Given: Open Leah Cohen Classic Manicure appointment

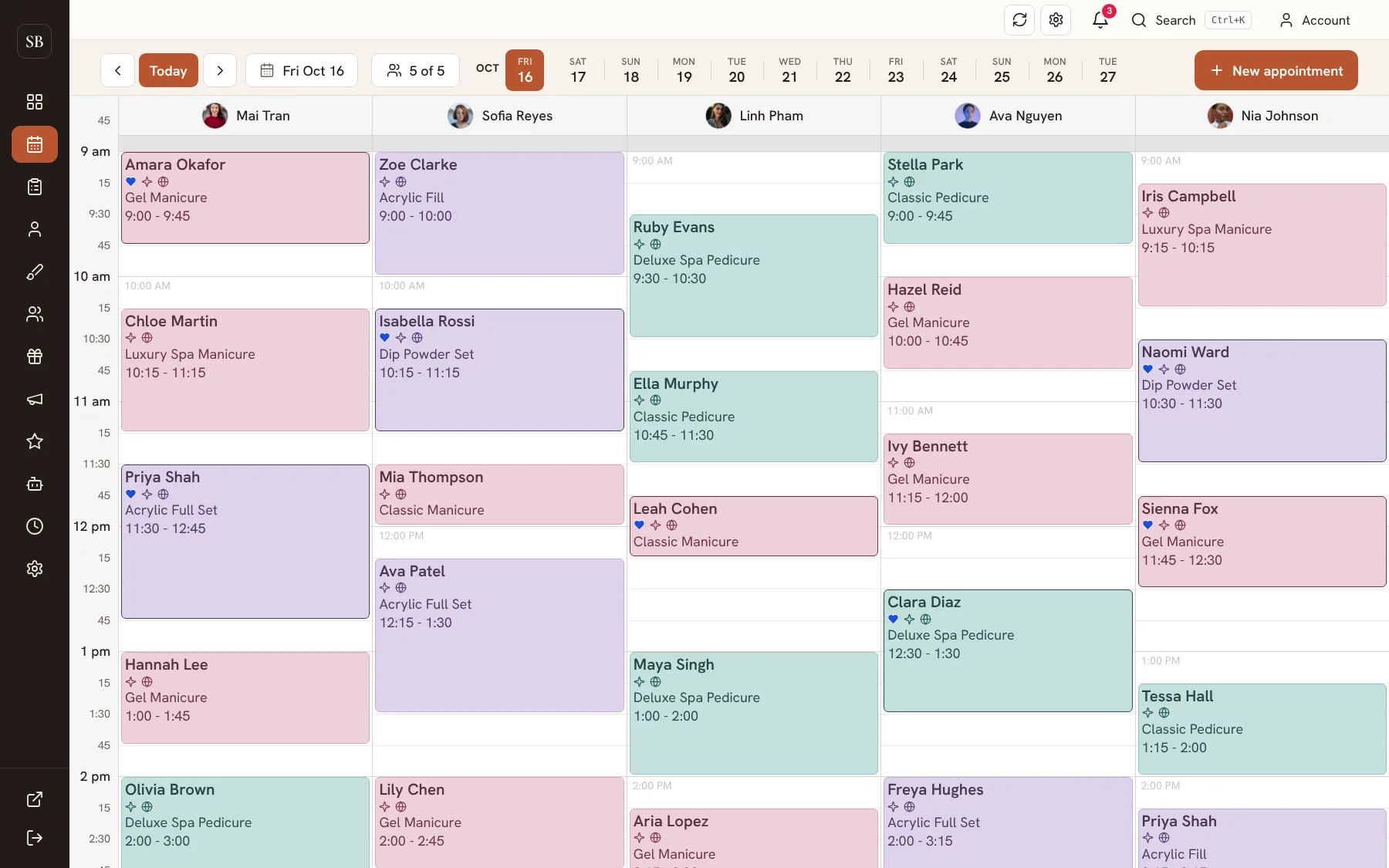Looking at the screenshot, I should pos(754,526).
